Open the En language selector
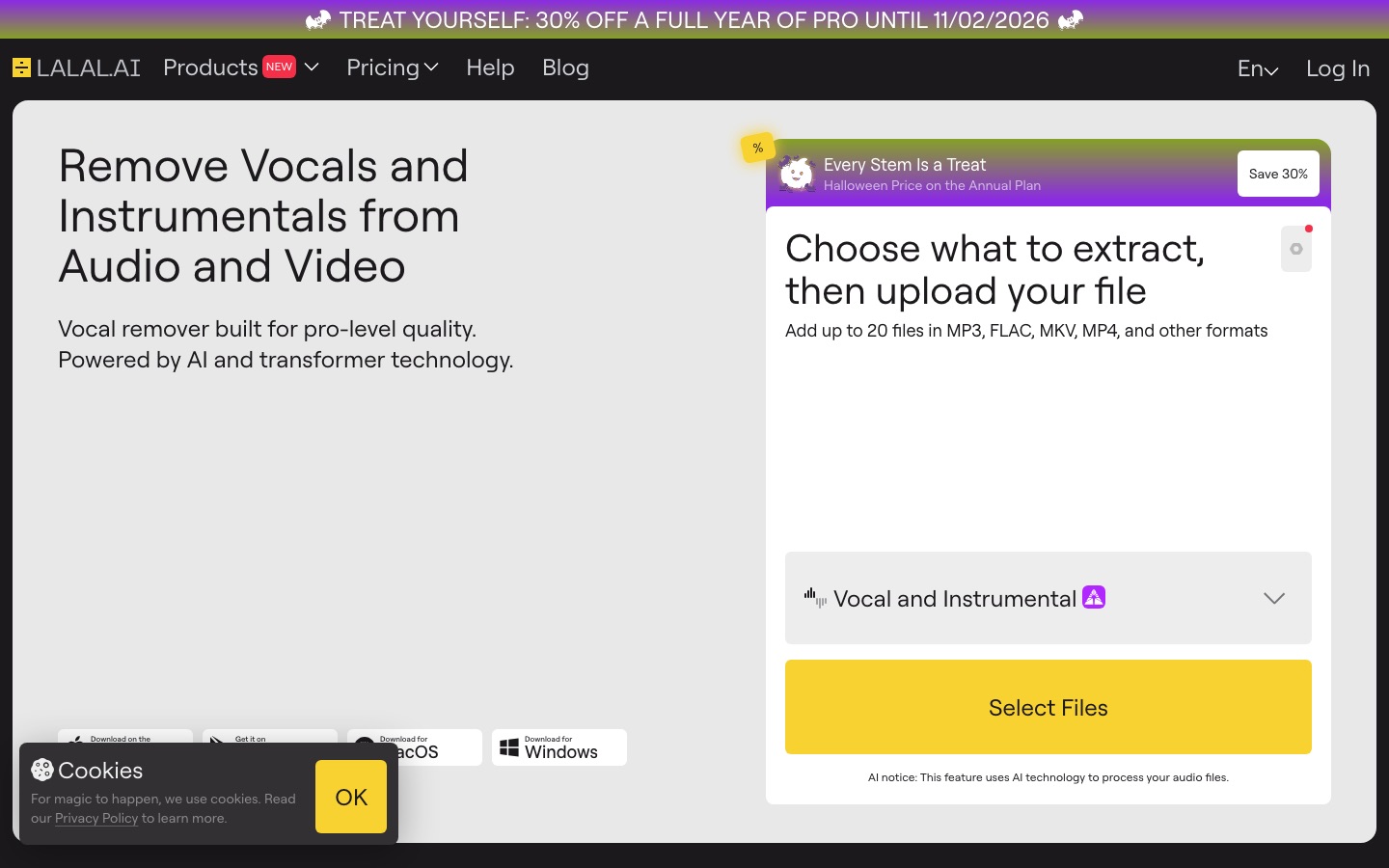 [1258, 68]
